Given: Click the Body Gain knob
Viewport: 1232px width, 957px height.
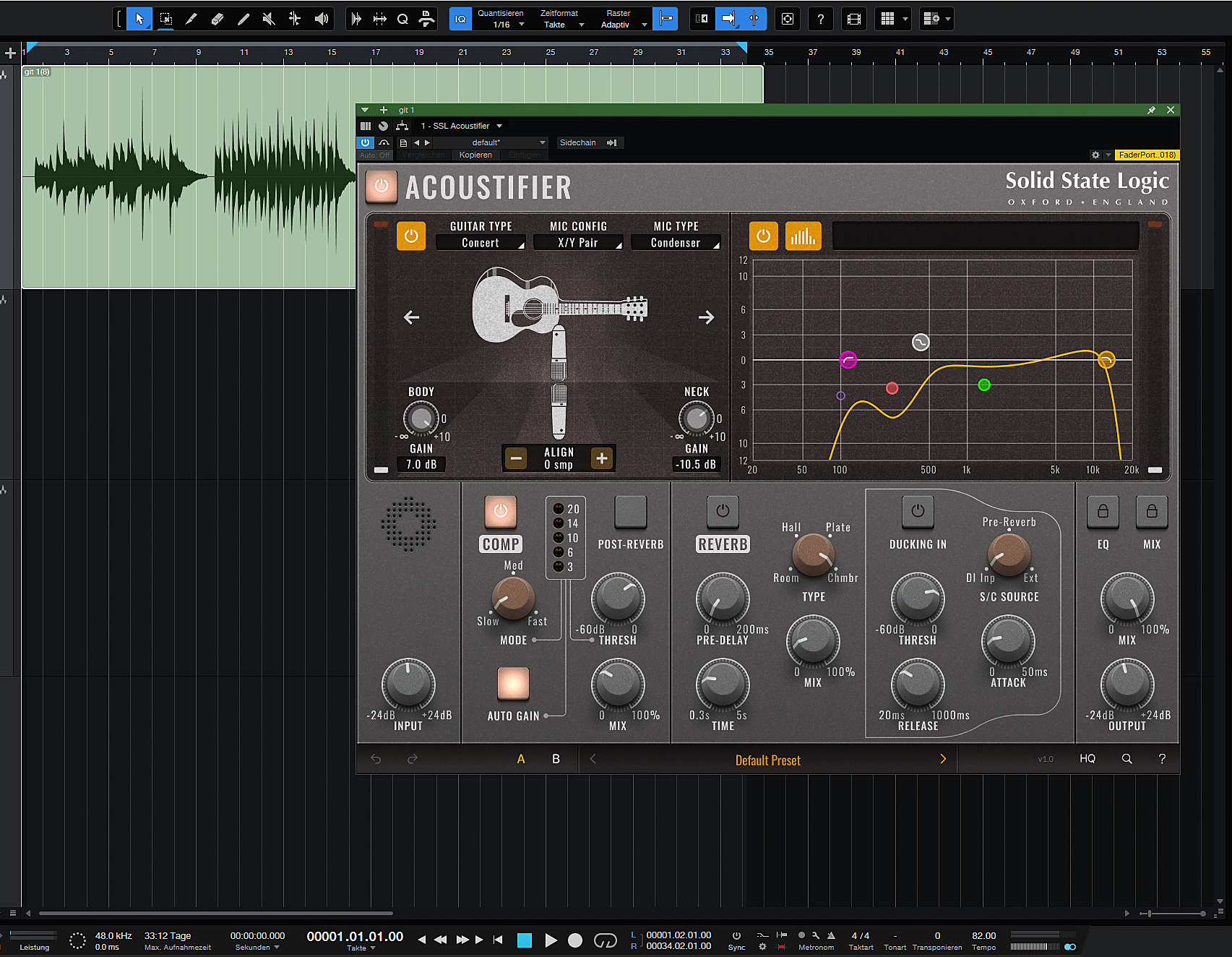Looking at the screenshot, I should tap(421, 419).
